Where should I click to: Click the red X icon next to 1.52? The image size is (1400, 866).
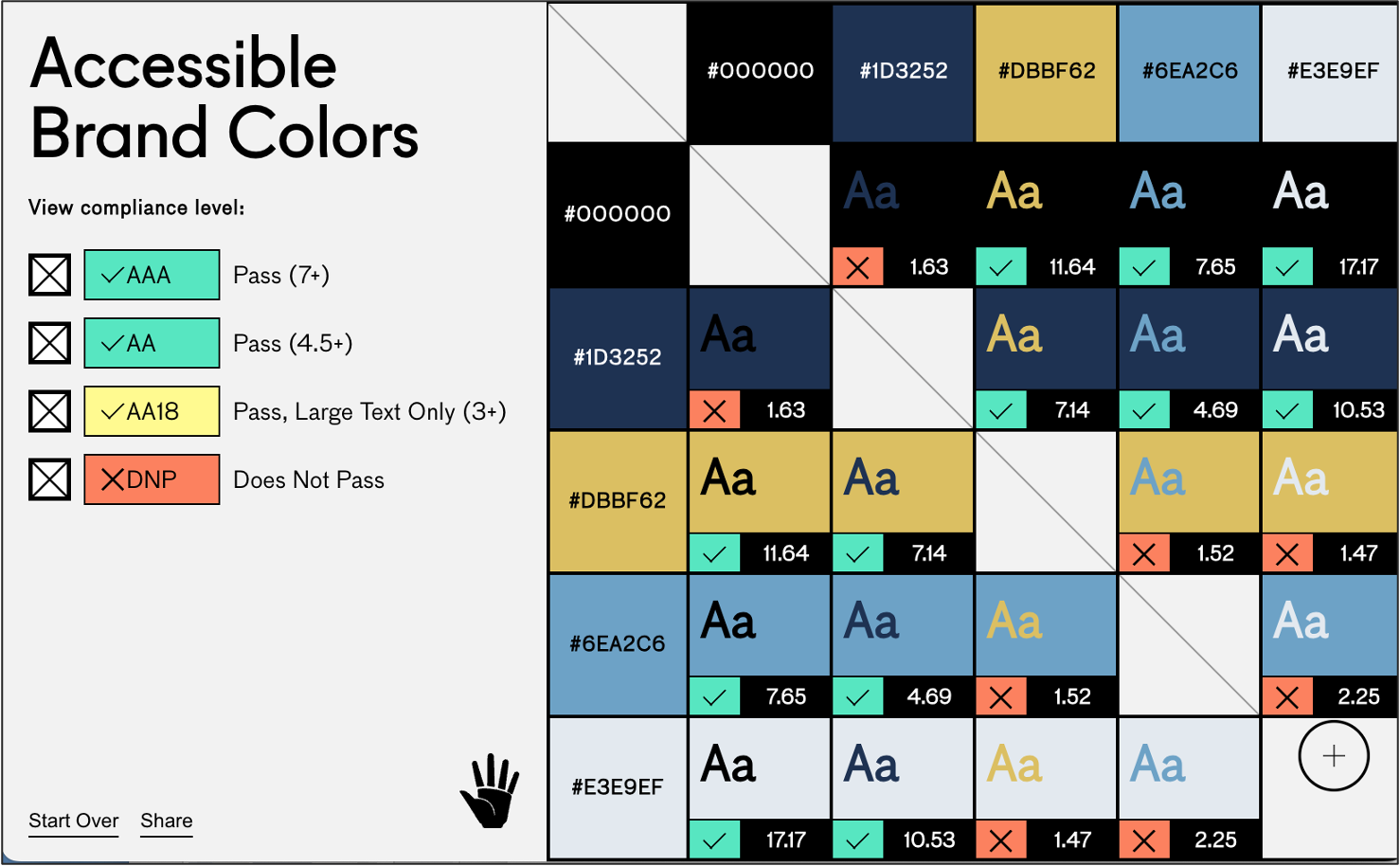coord(1144,553)
